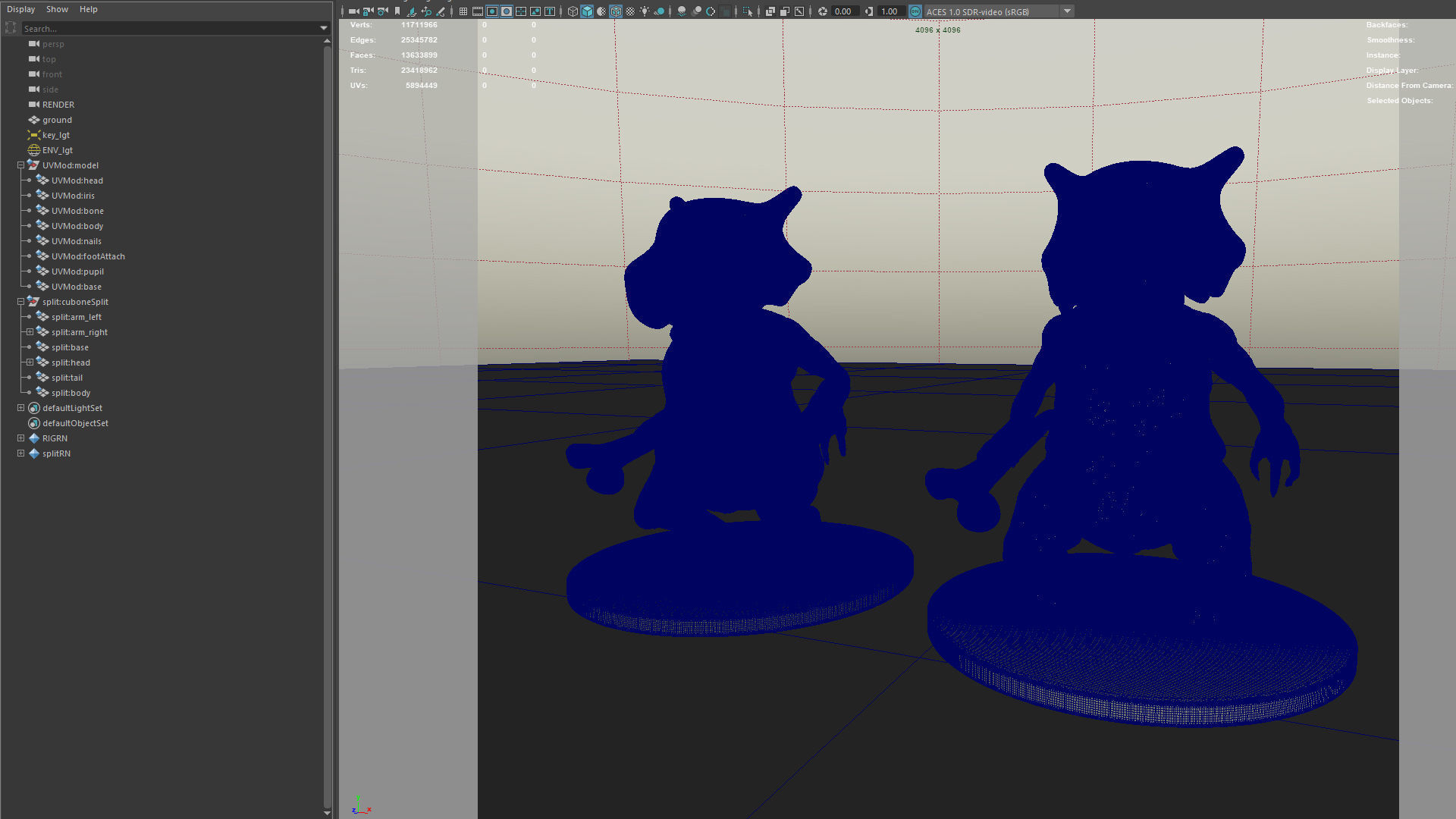This screenshot has width=1456, height=819.
Task: Collapse the split:cuboneSplit group
Action: [21, 302]
